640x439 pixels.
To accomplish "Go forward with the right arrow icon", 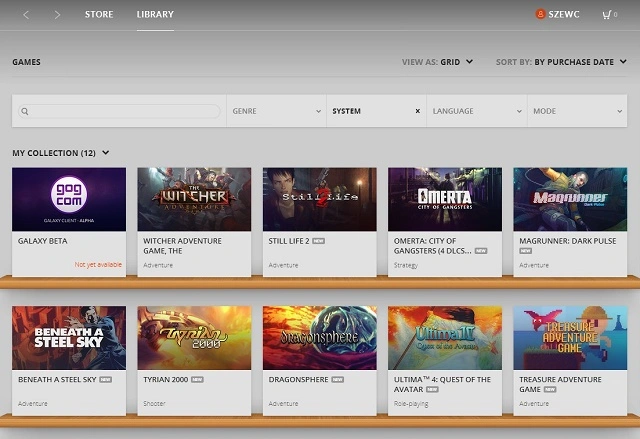I will click(x=57, y=15).
